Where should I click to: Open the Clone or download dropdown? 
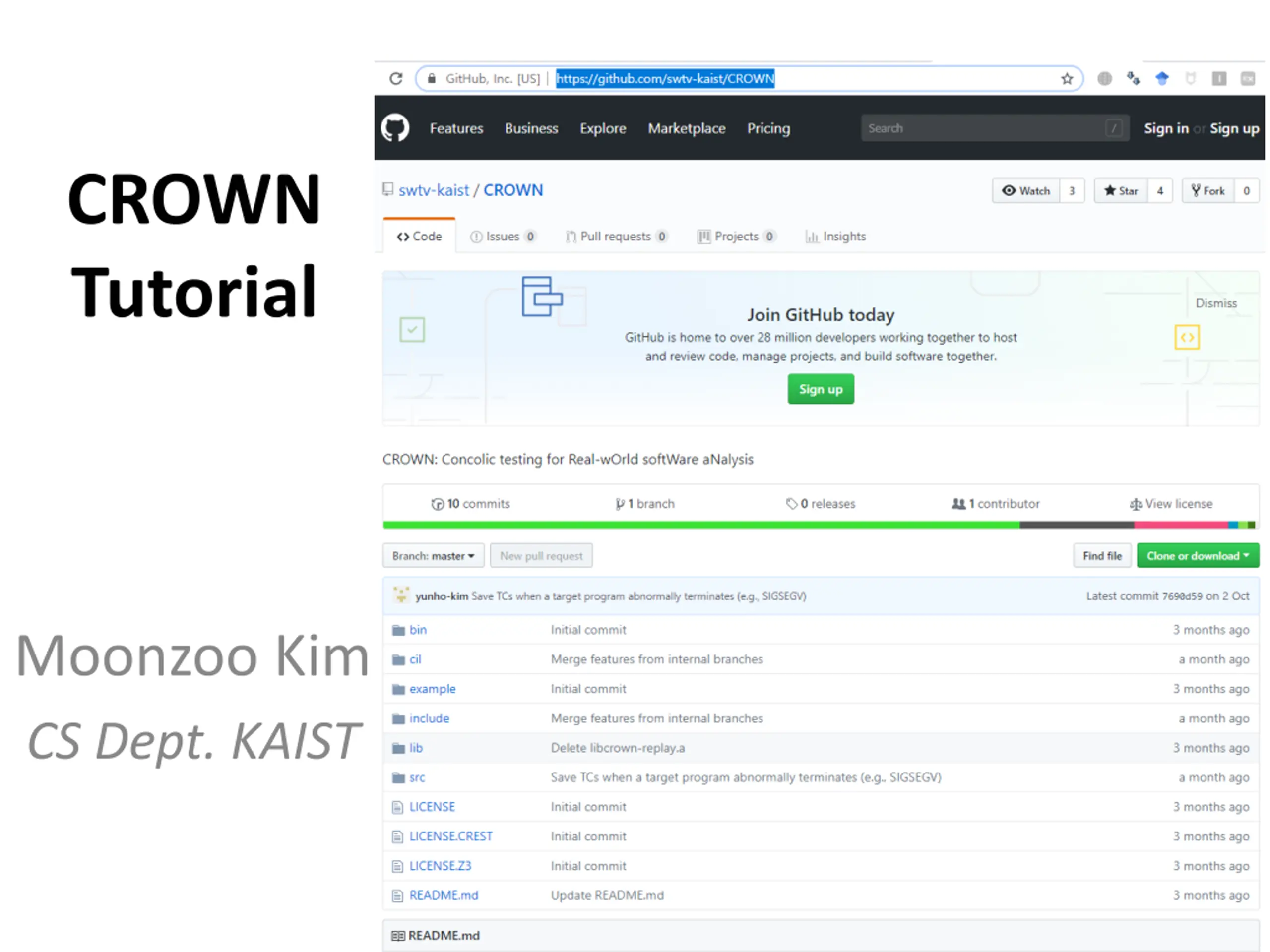[x=1198, y=555]
